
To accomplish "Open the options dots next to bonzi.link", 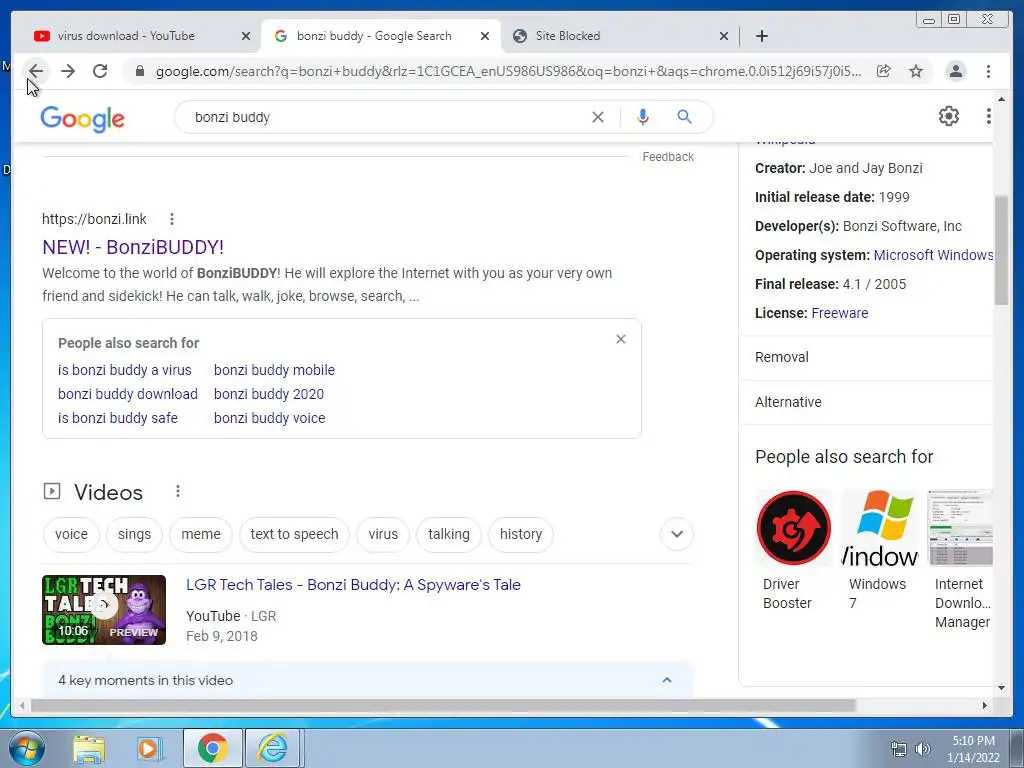I will (172, 219).
